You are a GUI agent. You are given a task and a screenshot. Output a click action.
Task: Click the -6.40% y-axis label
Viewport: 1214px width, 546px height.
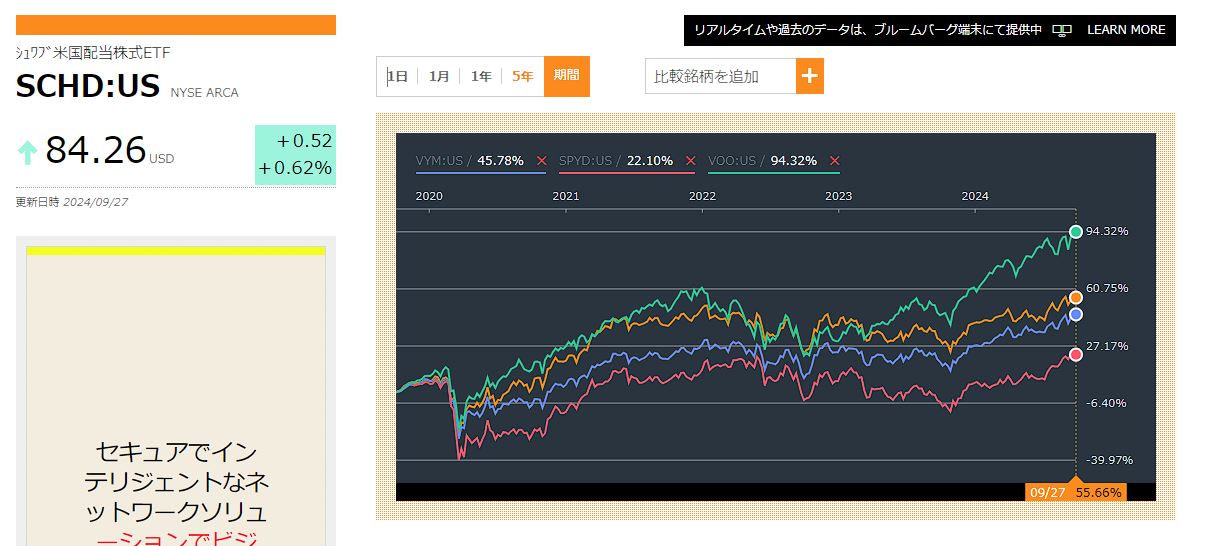click(1107, 403)
